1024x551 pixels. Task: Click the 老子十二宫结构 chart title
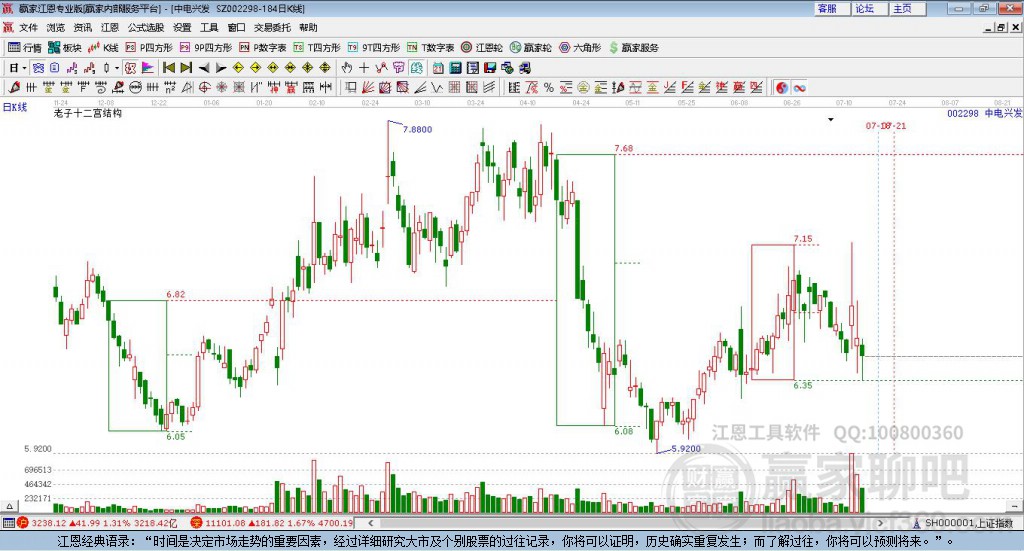click(x=88, y=113)
